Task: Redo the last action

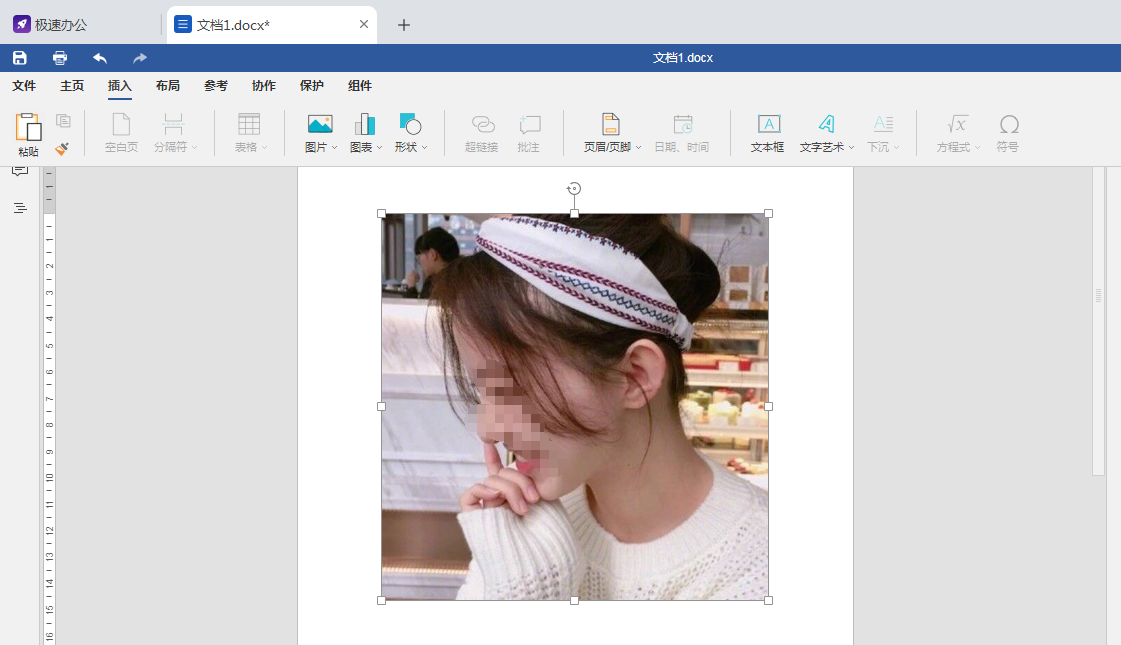Action: pyautogui.click(x=140, y=58)
